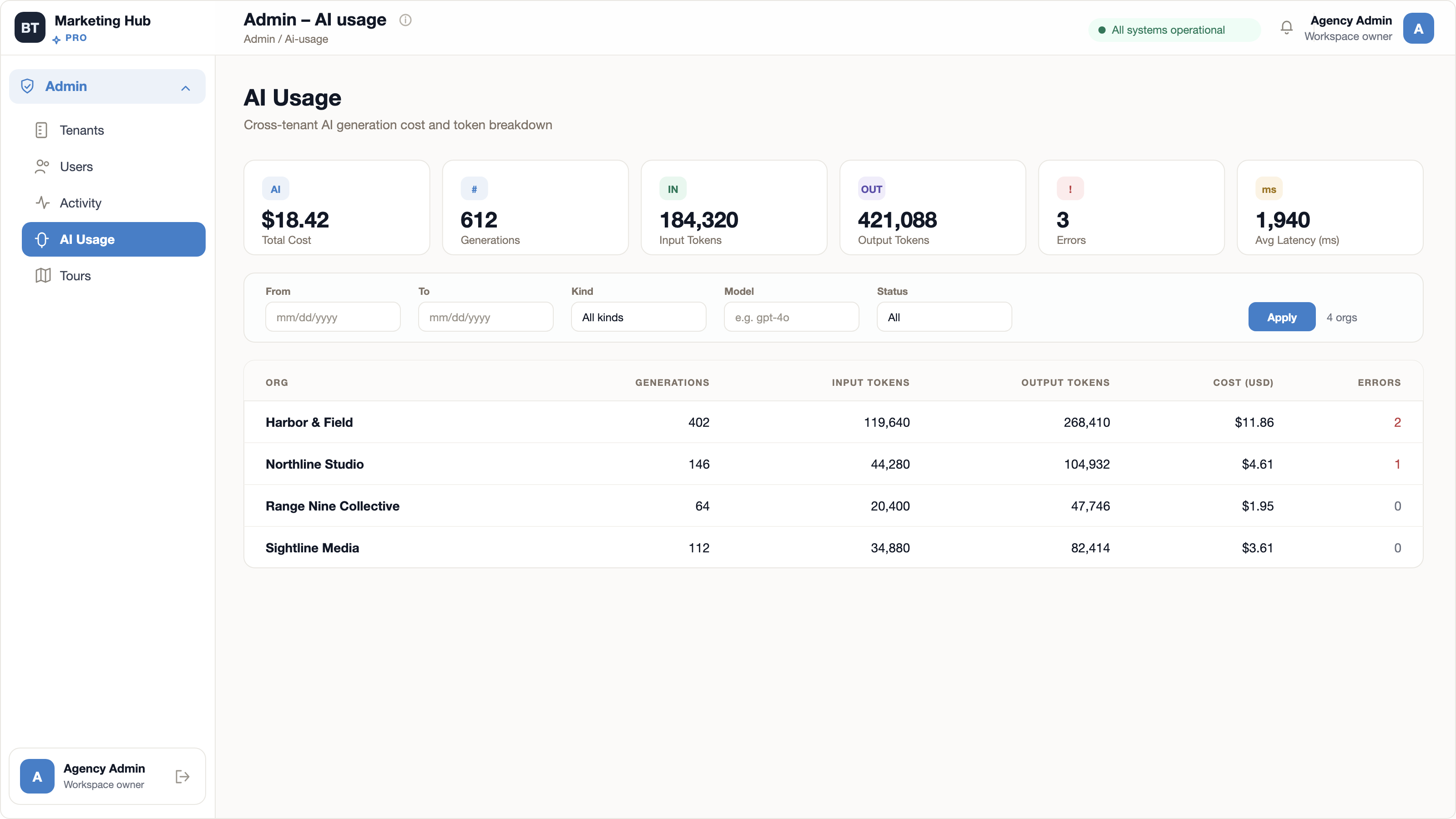
Task: Click the Apply button
Action: 1281,317
